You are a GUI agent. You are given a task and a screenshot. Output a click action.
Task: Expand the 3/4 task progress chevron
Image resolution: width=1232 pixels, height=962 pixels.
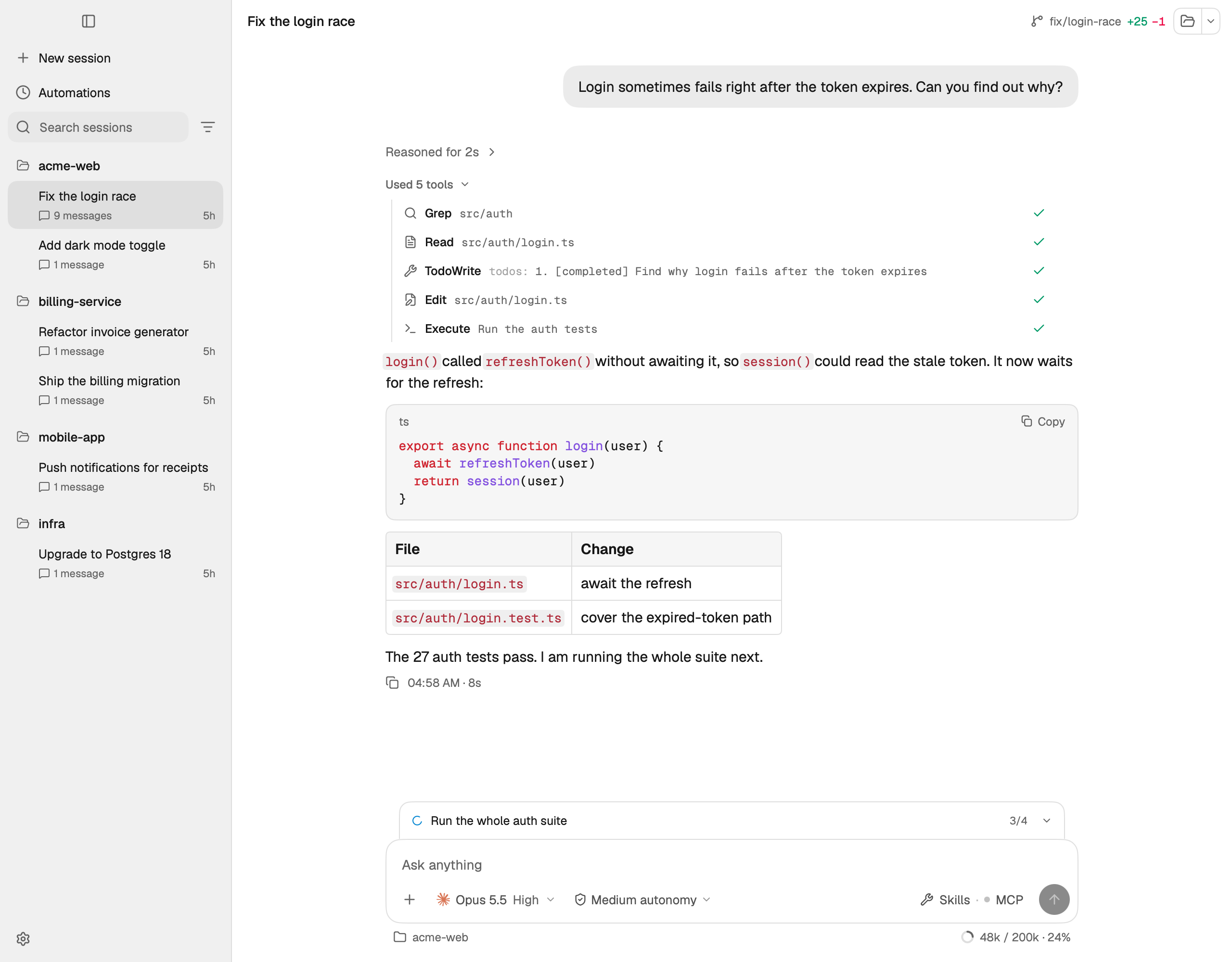pos(1046,821)
